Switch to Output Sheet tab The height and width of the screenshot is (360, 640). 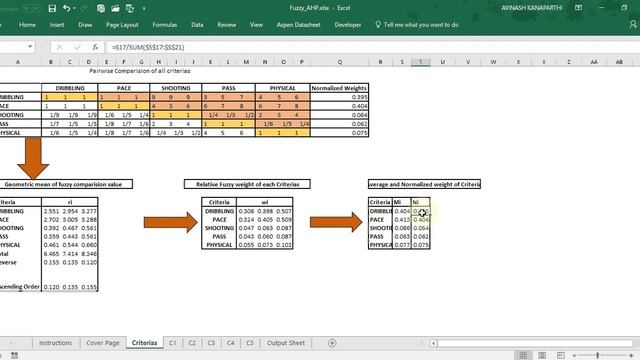point(286,343)
